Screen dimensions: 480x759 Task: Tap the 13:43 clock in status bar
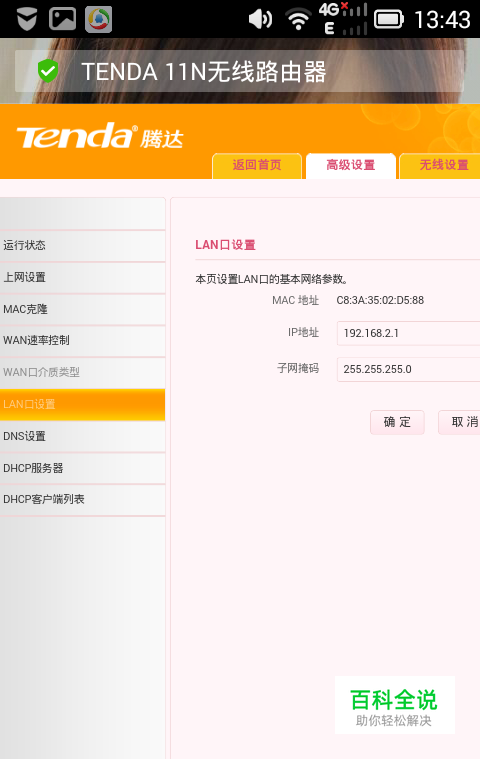[x=442, y=20]
